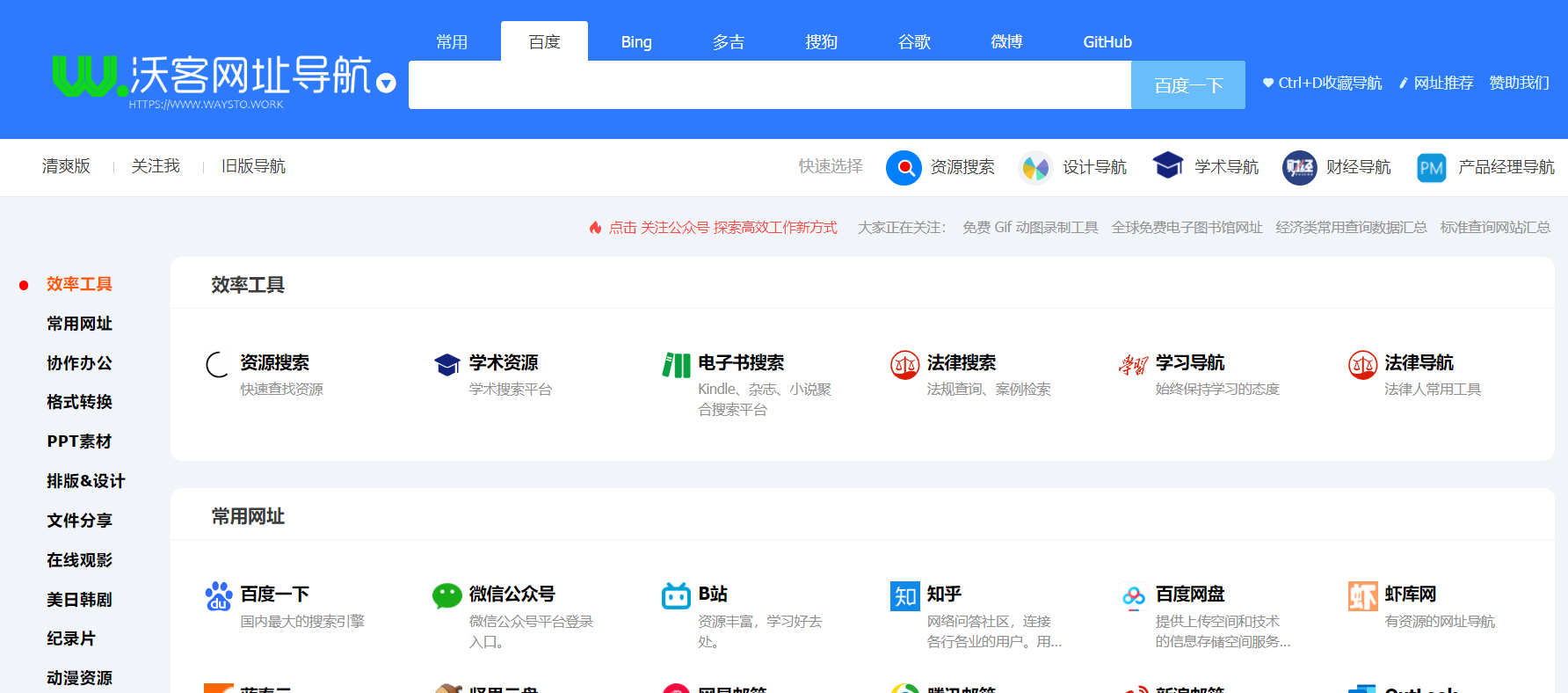Open 免费 Gif 动图录制工具 link
The height and width of the screenshot is (693, 1568).
pos(1030,228)
